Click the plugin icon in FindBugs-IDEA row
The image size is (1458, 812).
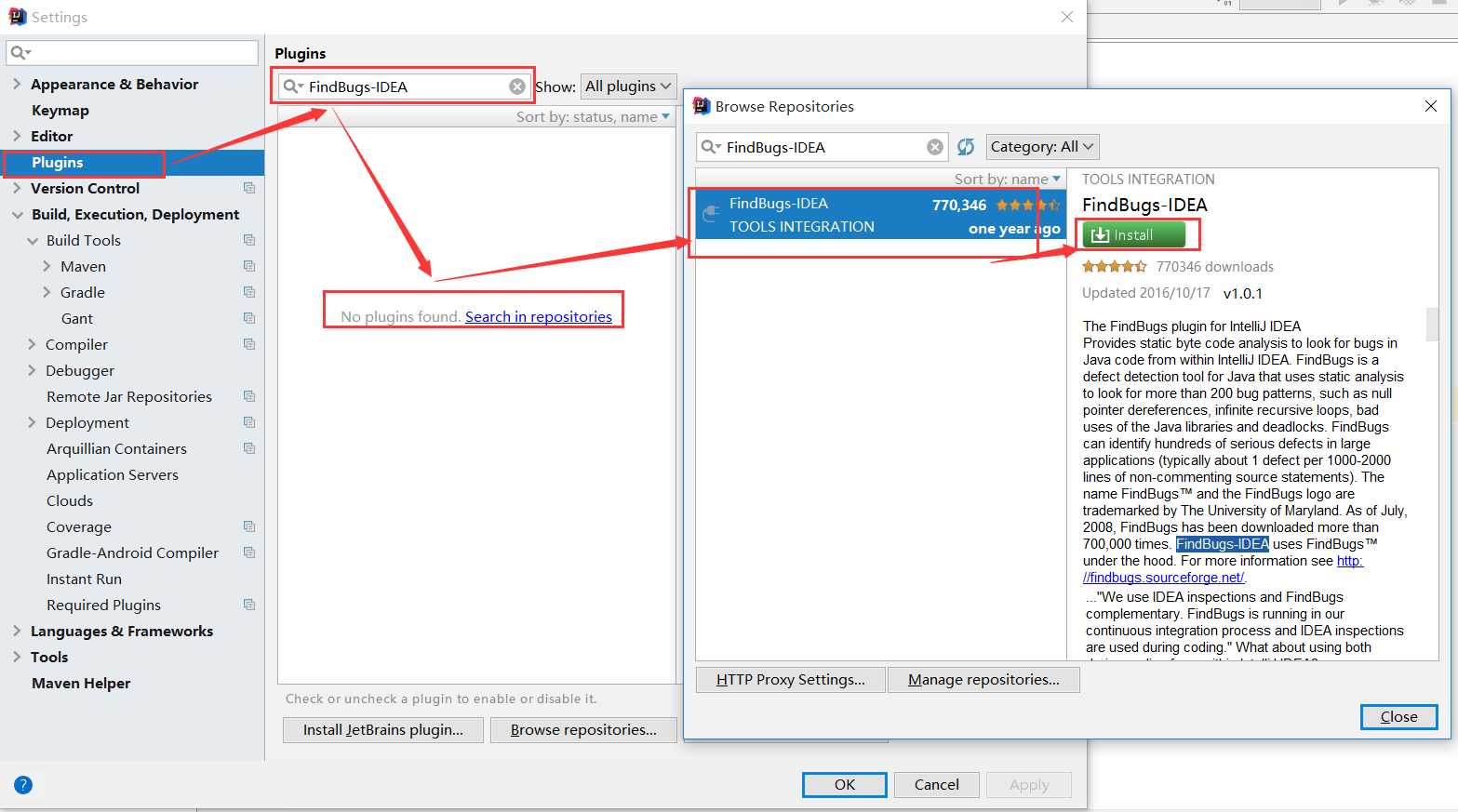[711, 214]
